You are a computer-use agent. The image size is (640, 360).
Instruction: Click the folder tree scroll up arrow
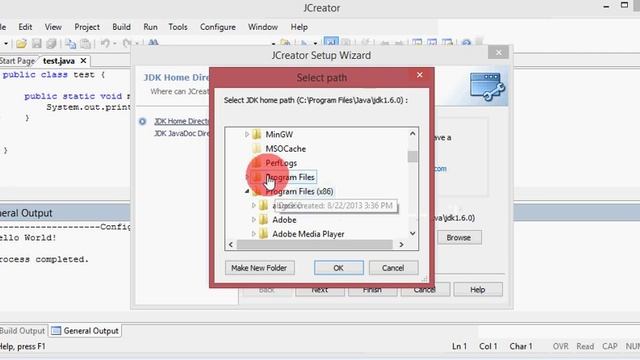pos(413,133)
